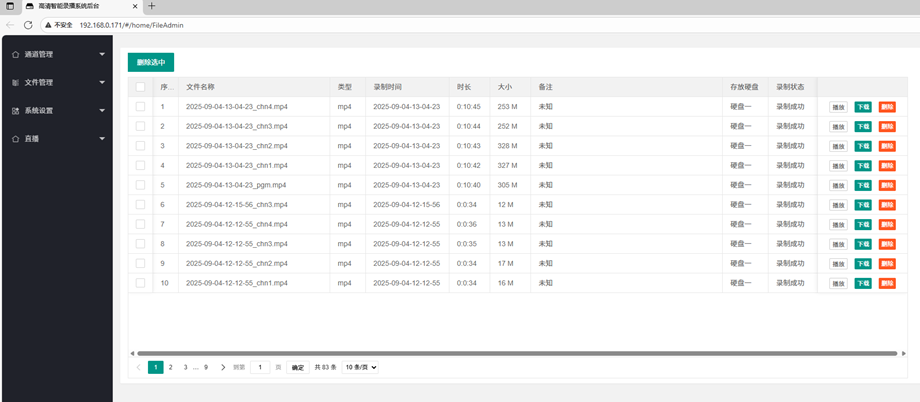The height and width of the screenshot is (402, 920).
Task: Click the green 删除选中 button
Action: pos(151,62)
